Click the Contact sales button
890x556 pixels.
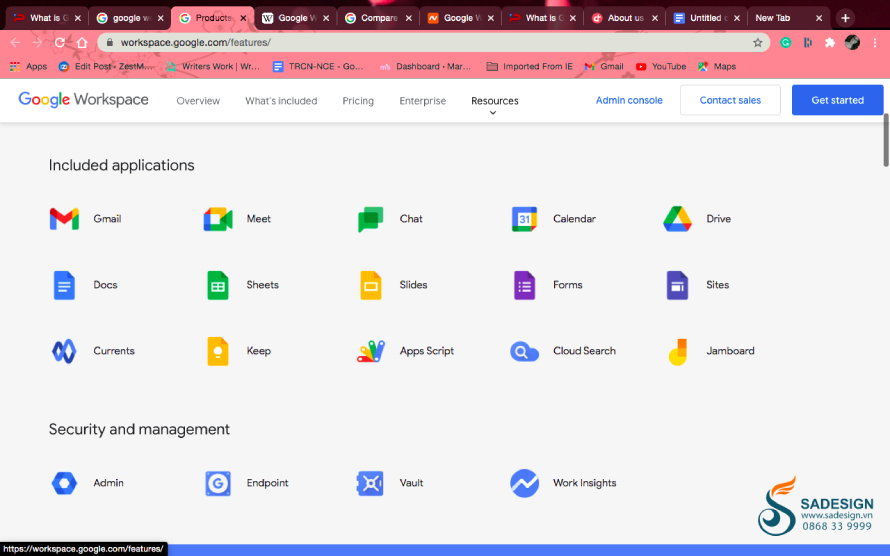pos(730,100)
